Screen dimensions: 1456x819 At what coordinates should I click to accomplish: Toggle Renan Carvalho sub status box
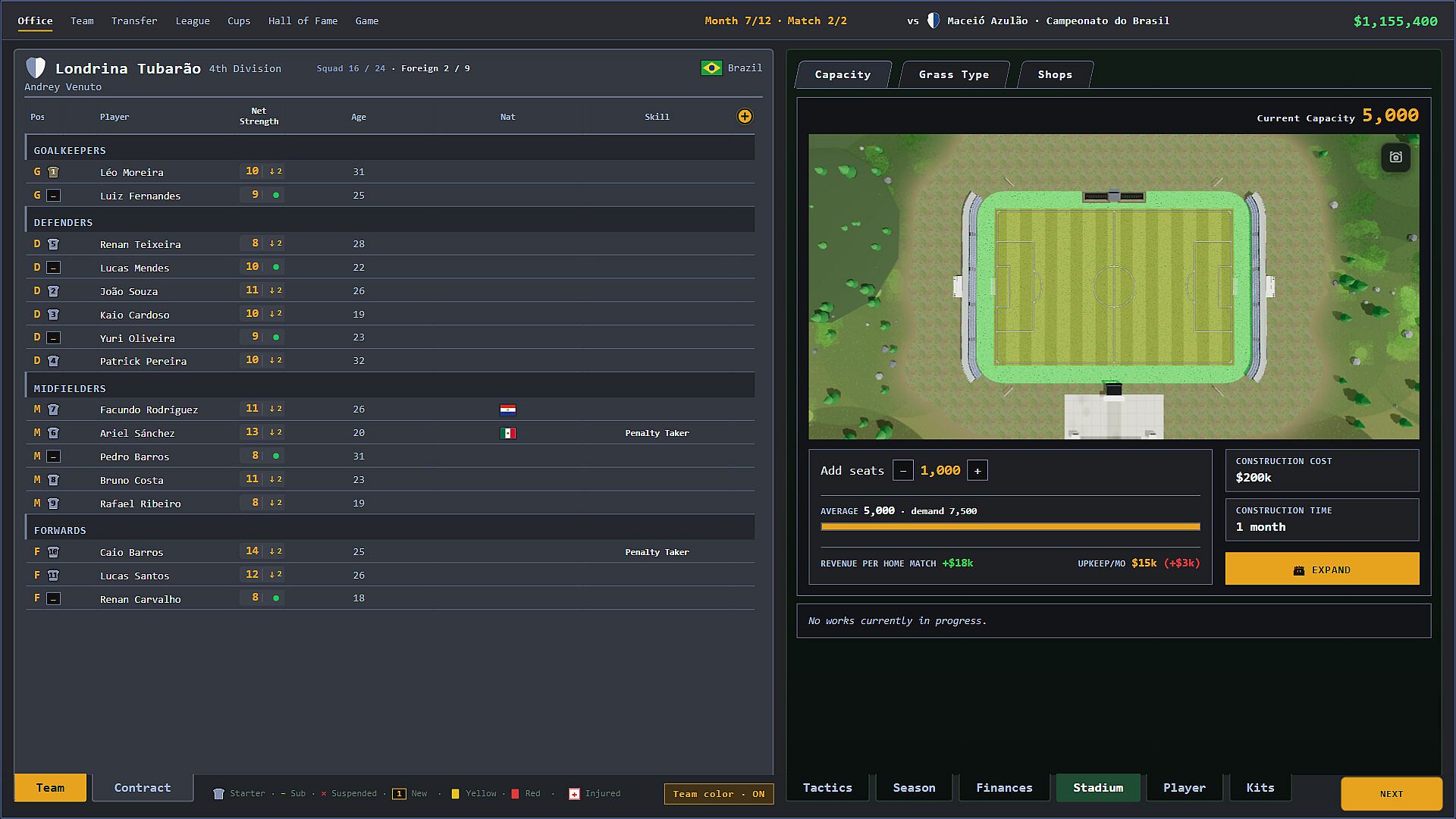[x=53, y=599]
